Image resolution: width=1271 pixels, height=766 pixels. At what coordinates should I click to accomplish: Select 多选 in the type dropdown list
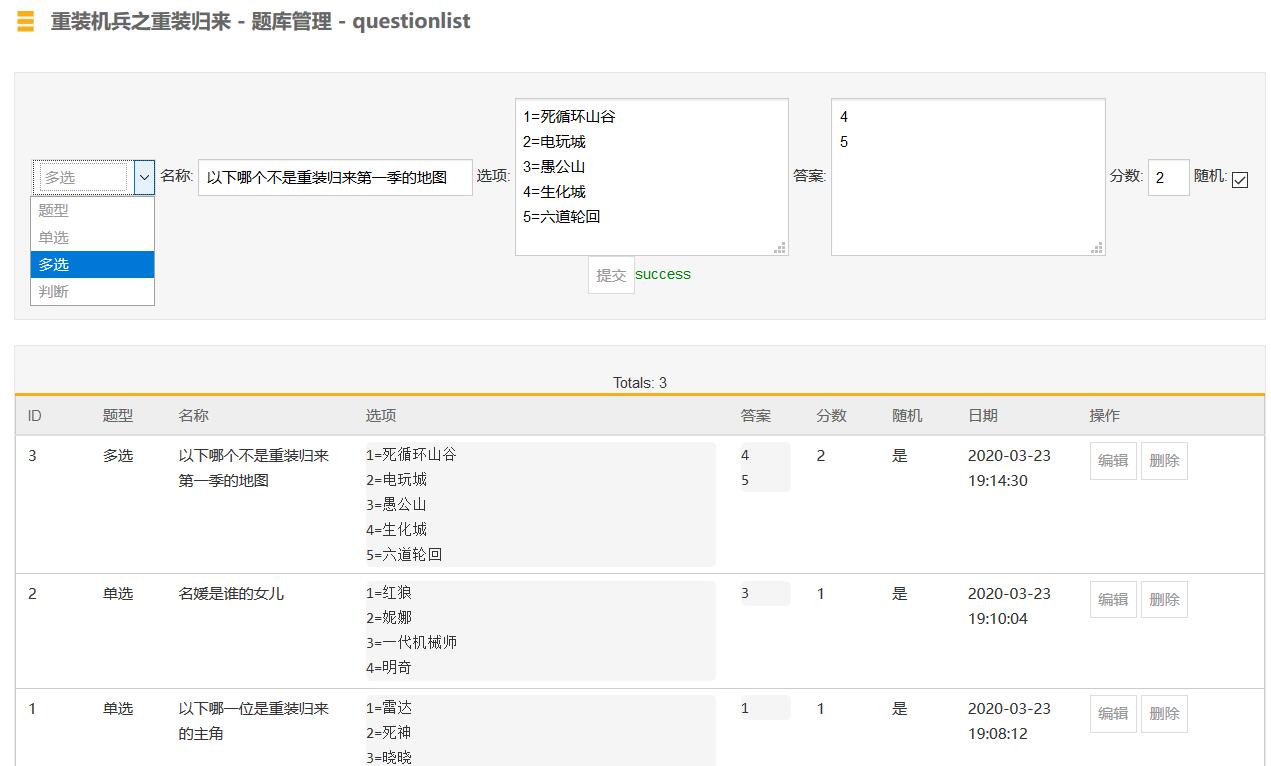tap(93, 264)
